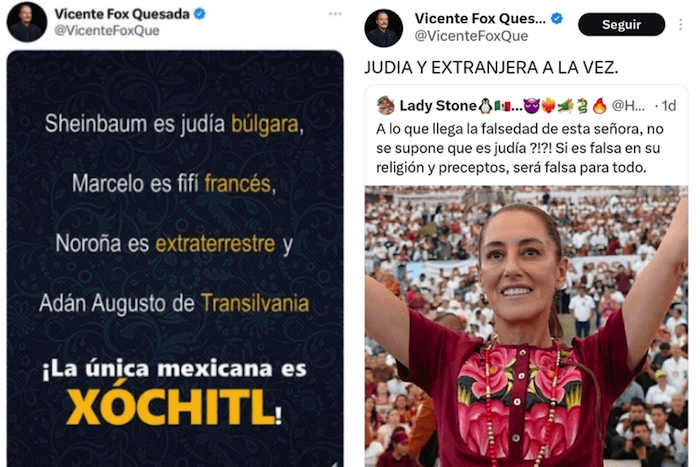The height and width of the screenshot is (467, 700).
Task: Open Vicente Fox Quesada profile name link
Action: click(122, 14)
